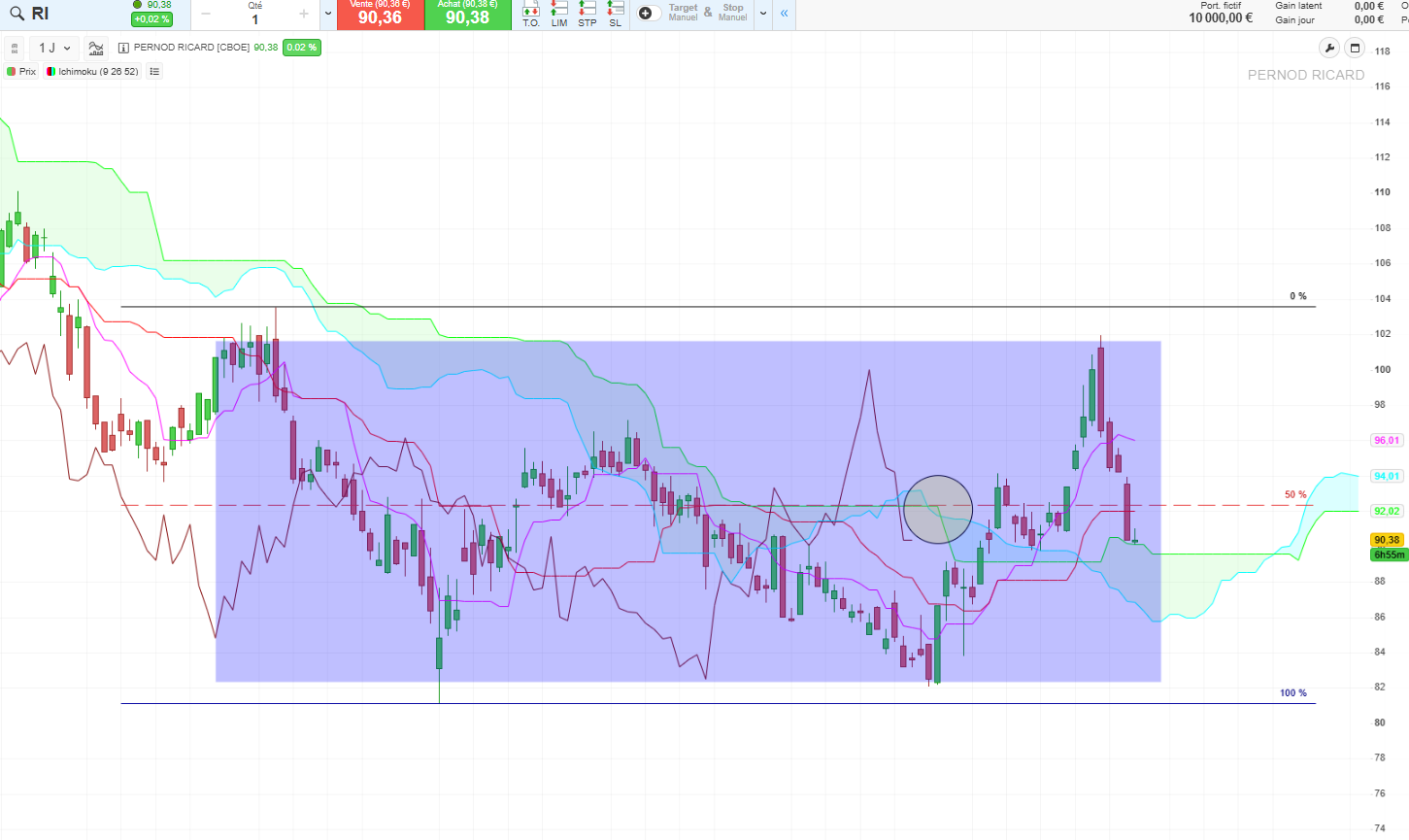
Task: Toggle the Target and Stop switch
Action: pos(649,14)
